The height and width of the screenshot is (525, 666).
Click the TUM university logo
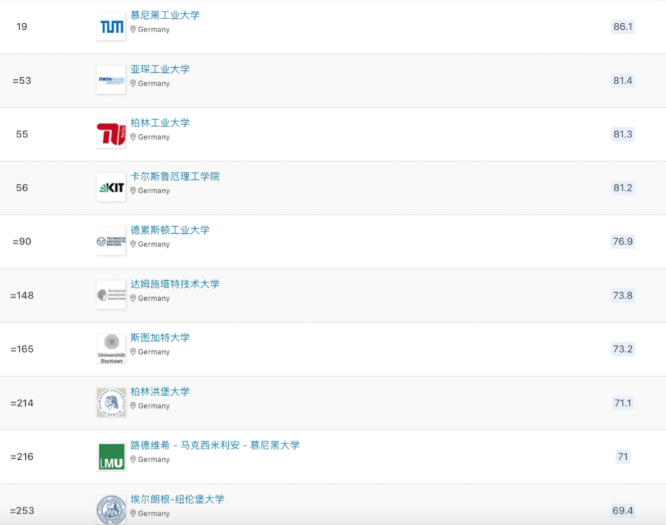pos(111,27)
